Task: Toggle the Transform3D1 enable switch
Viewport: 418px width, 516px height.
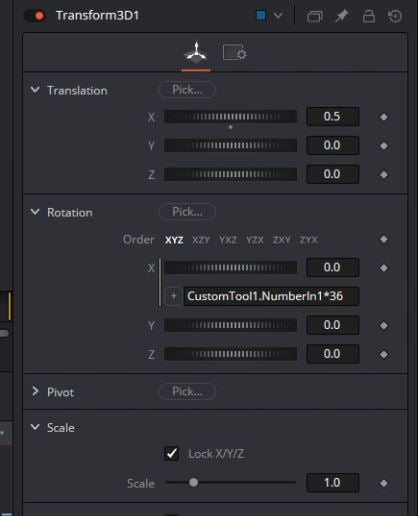Action: 35,16
